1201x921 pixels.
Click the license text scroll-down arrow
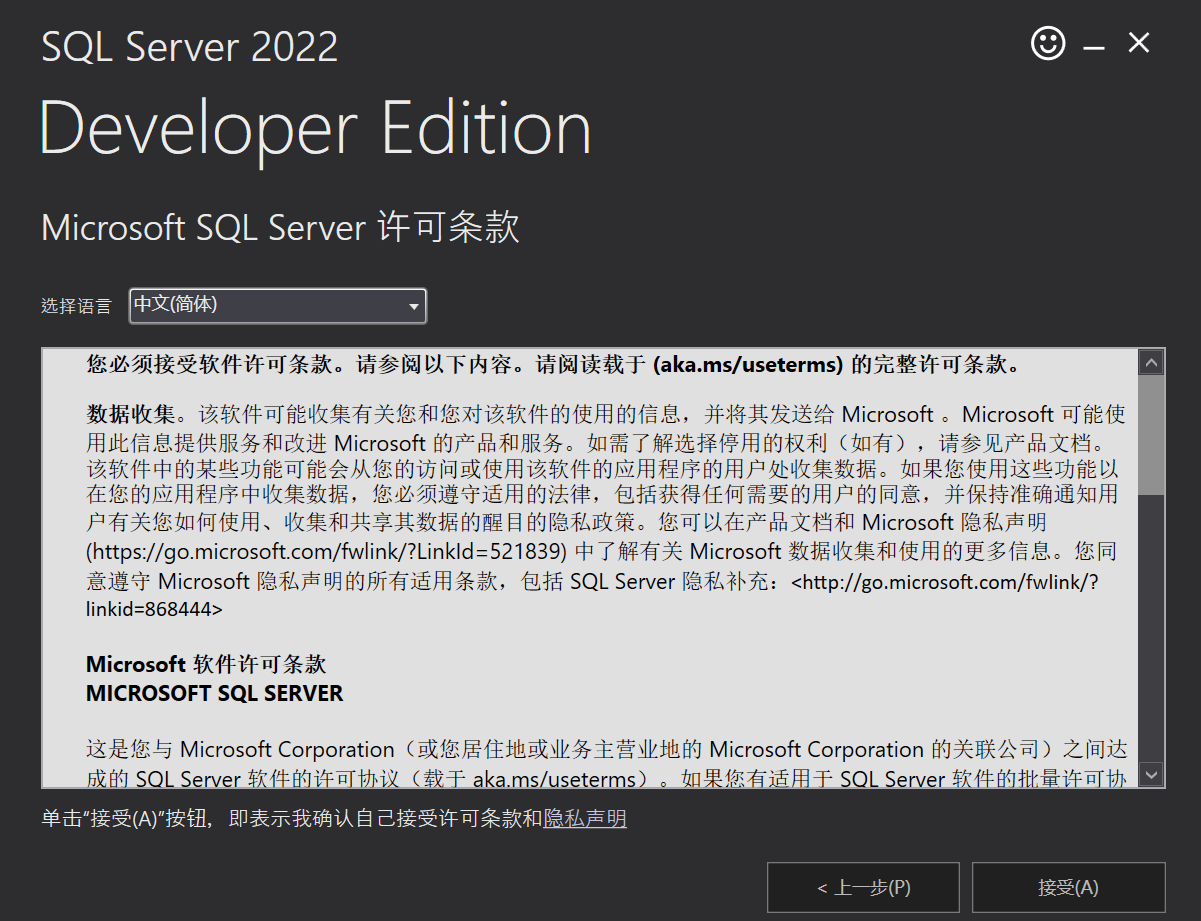[1151, 774]
